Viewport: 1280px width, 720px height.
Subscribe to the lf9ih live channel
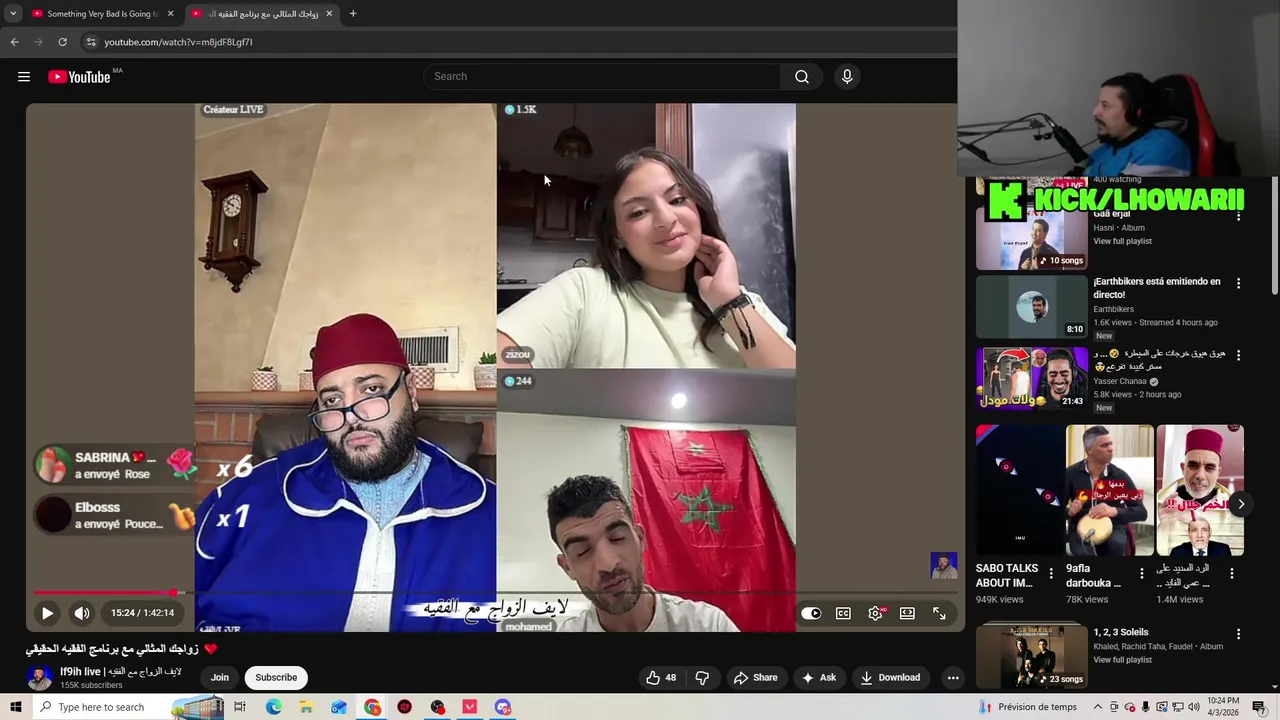pyautogui.click(x=276, y=677)
